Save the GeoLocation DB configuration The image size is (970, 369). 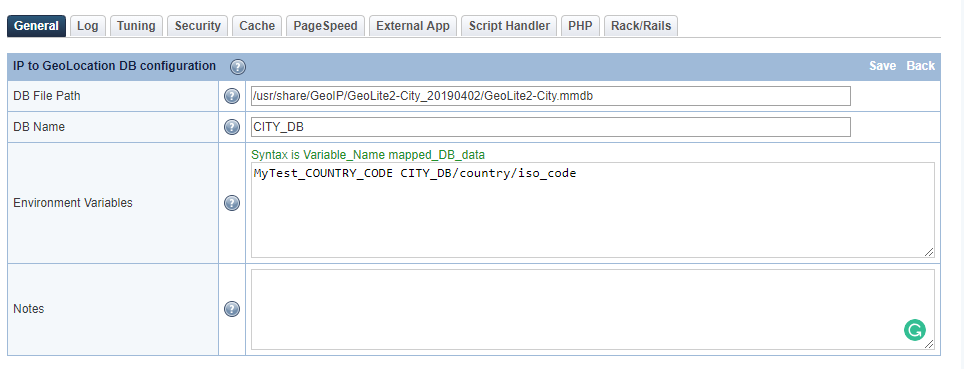click(x=882, y=66)
